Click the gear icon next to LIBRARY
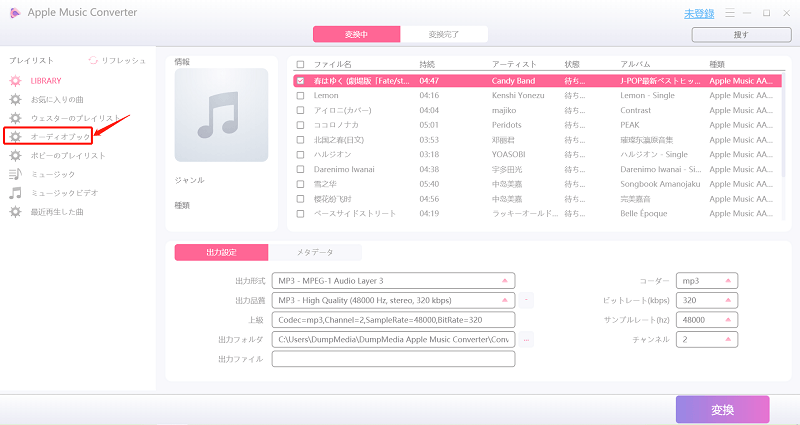This screenshot has height=425, width=800. pyautogui.click(x=15, y=81)
